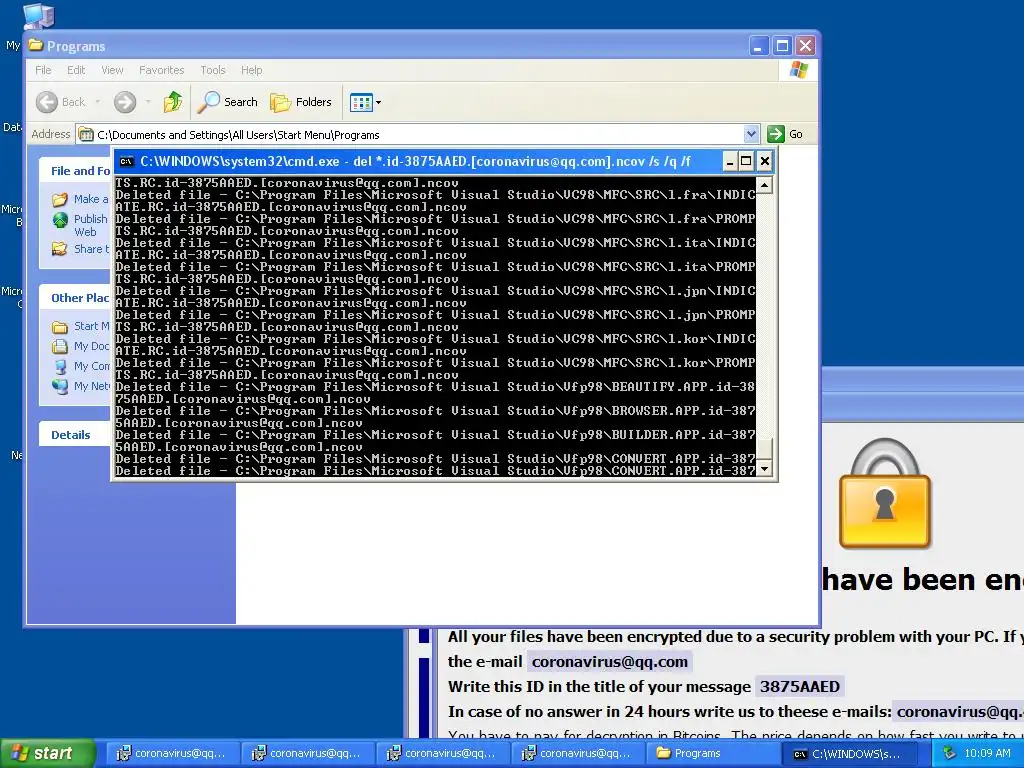
Task: Switch to first coronavirus@qq taskbar window
Action: (171, 754)
